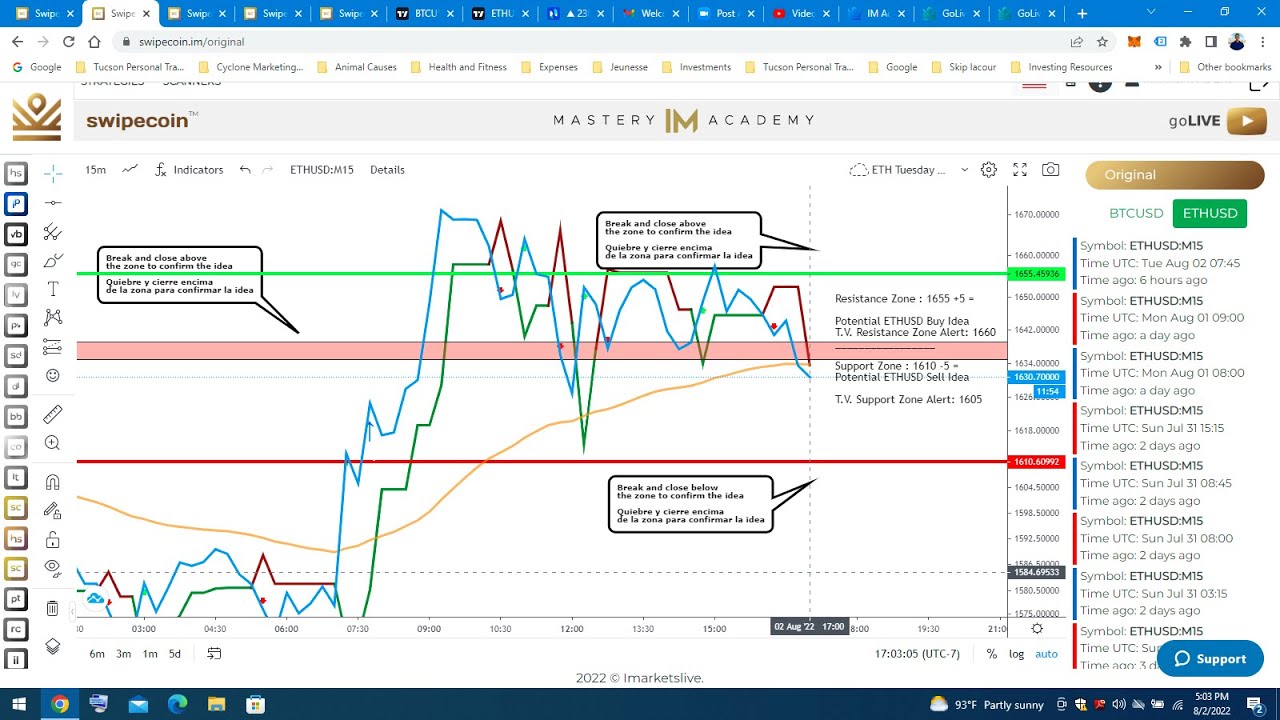Toggle percent scale mode
Screen dimensions: 1280x720
[x=991, y=654]
